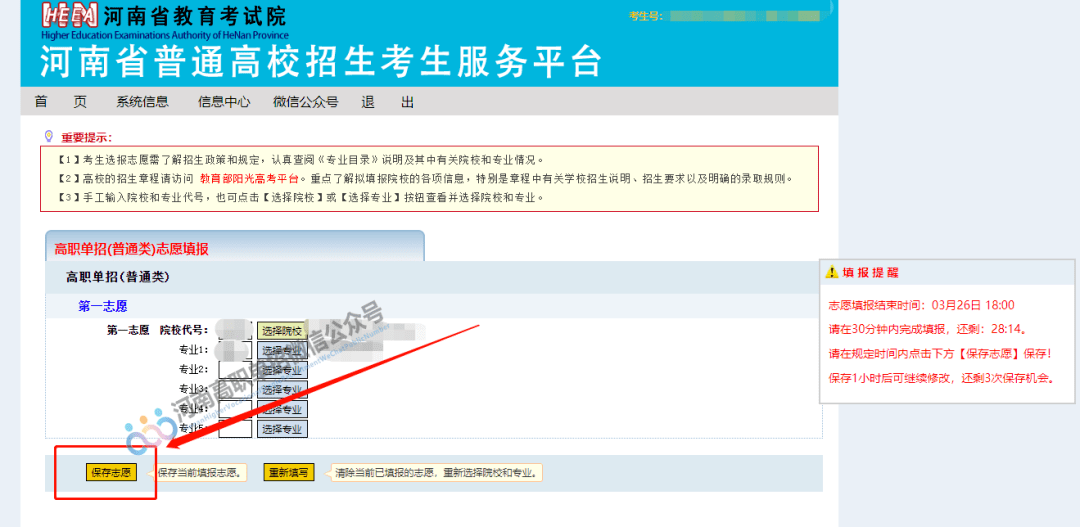The height and width of the screenshot is (527, 1080).
Task: Click 选择专业 button for 专业4
Action: point(282,409)
